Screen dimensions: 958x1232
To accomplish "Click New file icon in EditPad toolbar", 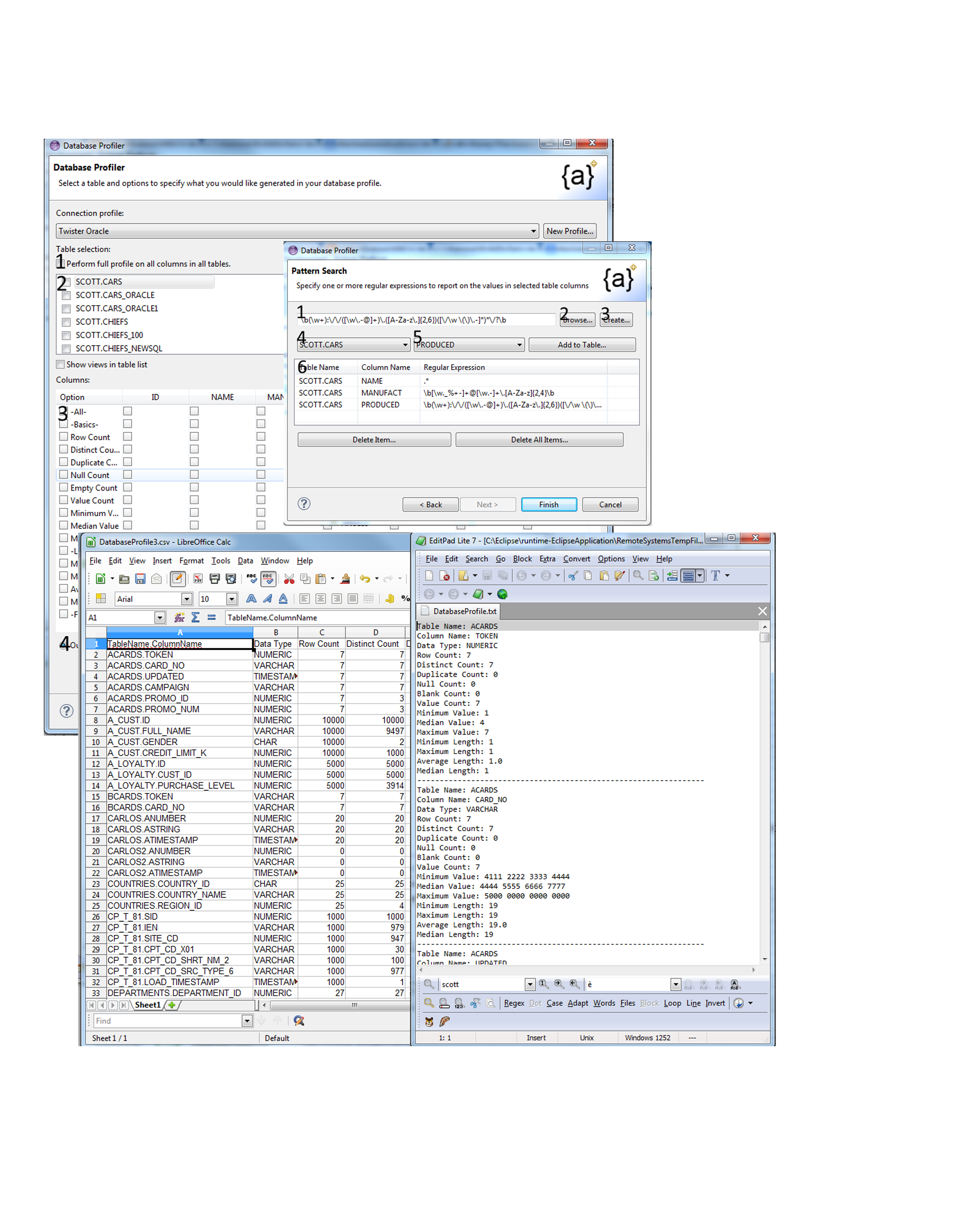I will [x=429, y=575].
